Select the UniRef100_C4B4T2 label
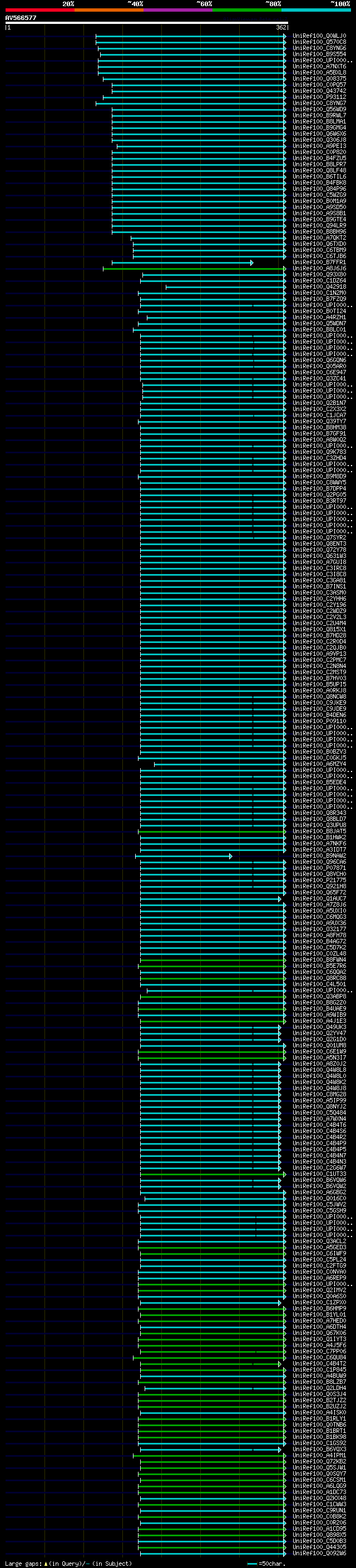356x1568 pixels. [x=319, y=1364]
